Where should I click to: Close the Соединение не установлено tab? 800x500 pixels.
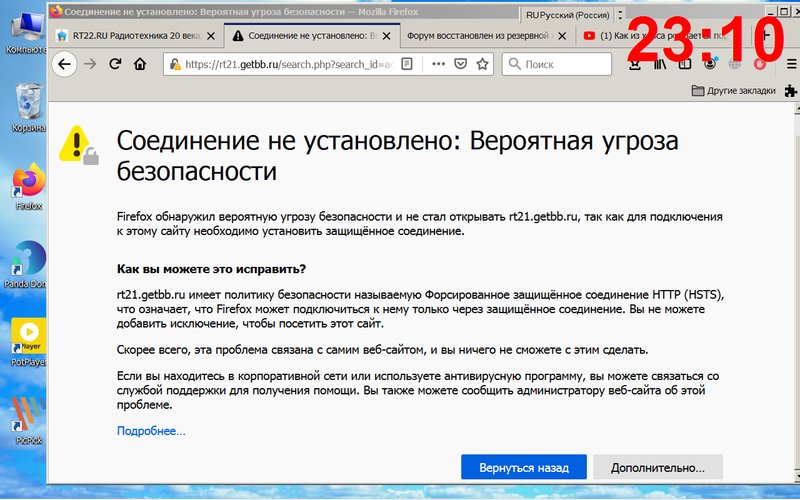pyautogui.click(x=387, y=36)
